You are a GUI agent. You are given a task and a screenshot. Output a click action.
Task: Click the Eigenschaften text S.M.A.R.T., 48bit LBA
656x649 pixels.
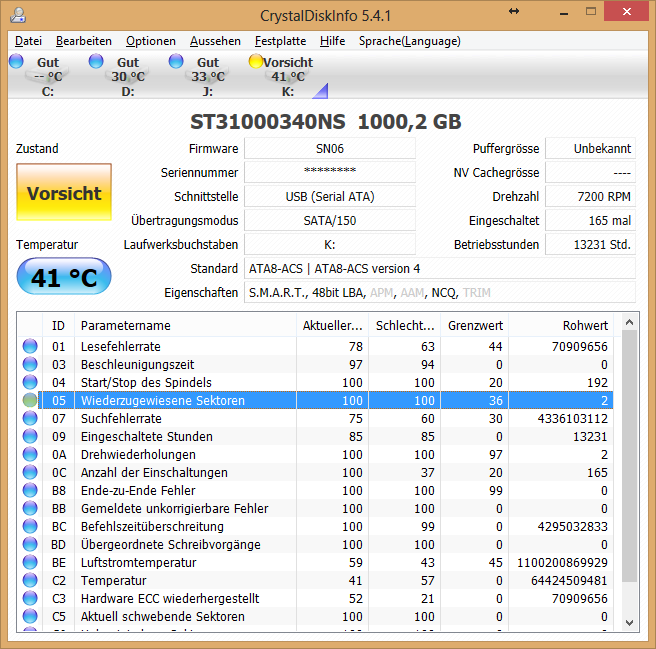[x=308, y=292]
